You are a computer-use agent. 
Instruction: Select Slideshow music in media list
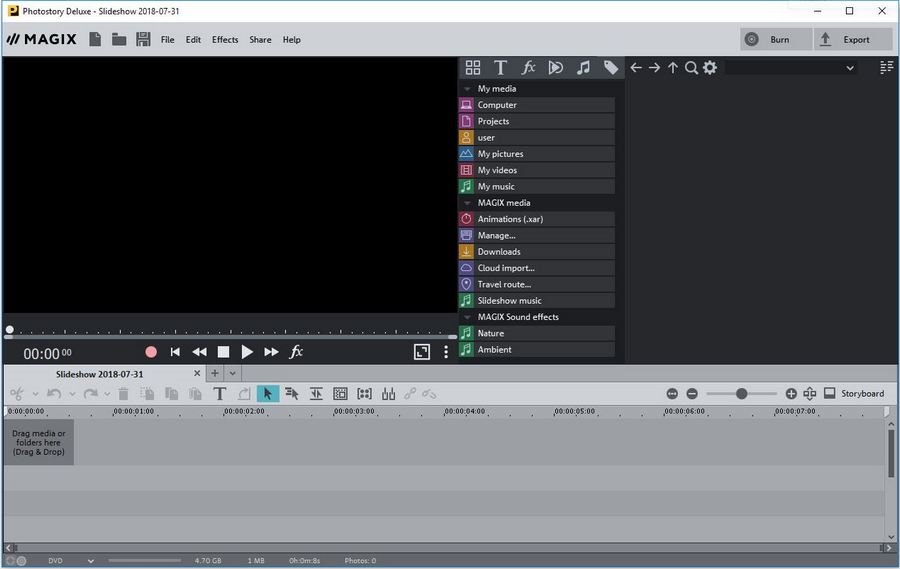pyautogui.click(x=509, y=301)
